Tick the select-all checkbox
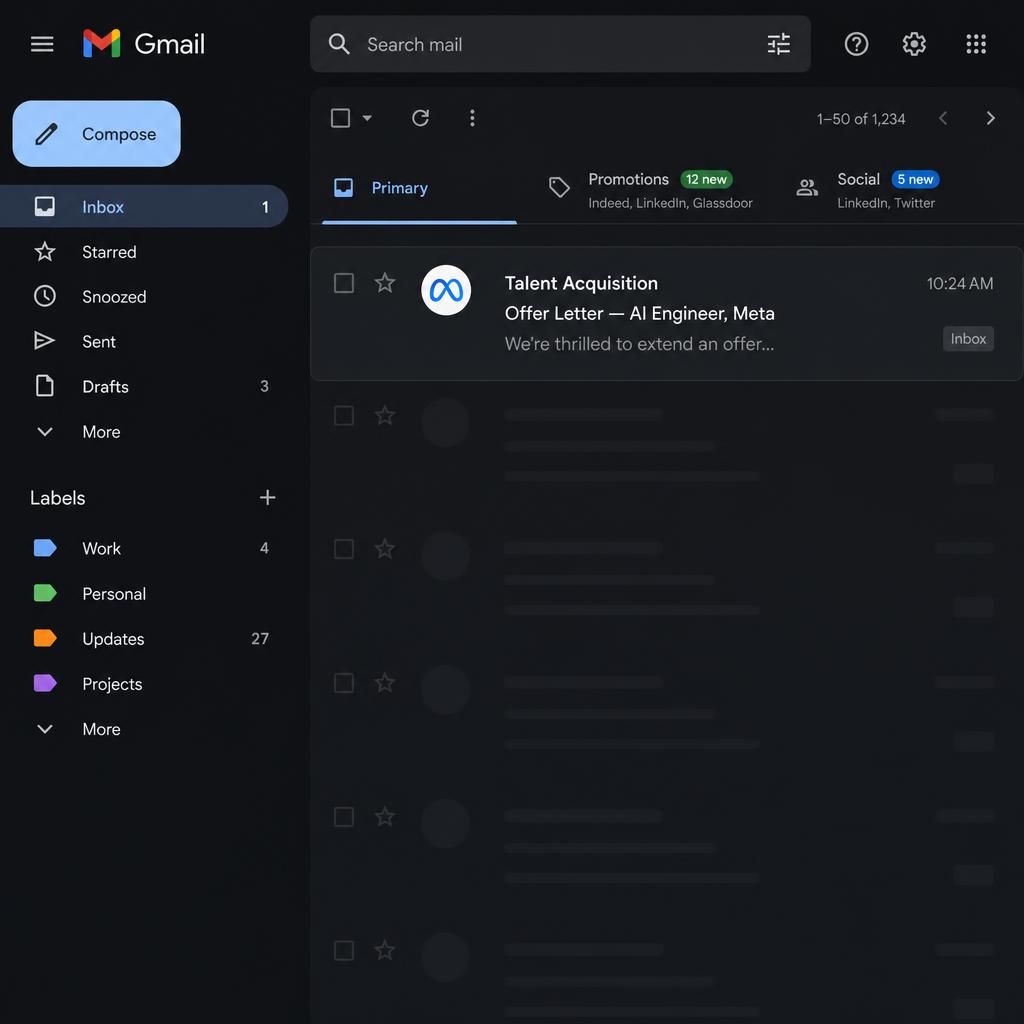 (x=340, y=118)
